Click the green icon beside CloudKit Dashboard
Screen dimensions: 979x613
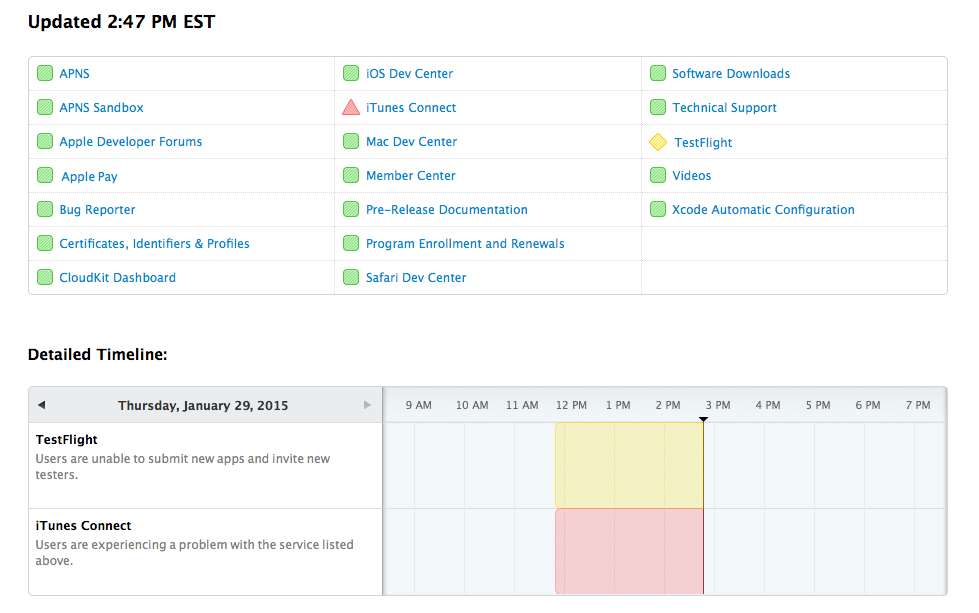pos(45,277)
